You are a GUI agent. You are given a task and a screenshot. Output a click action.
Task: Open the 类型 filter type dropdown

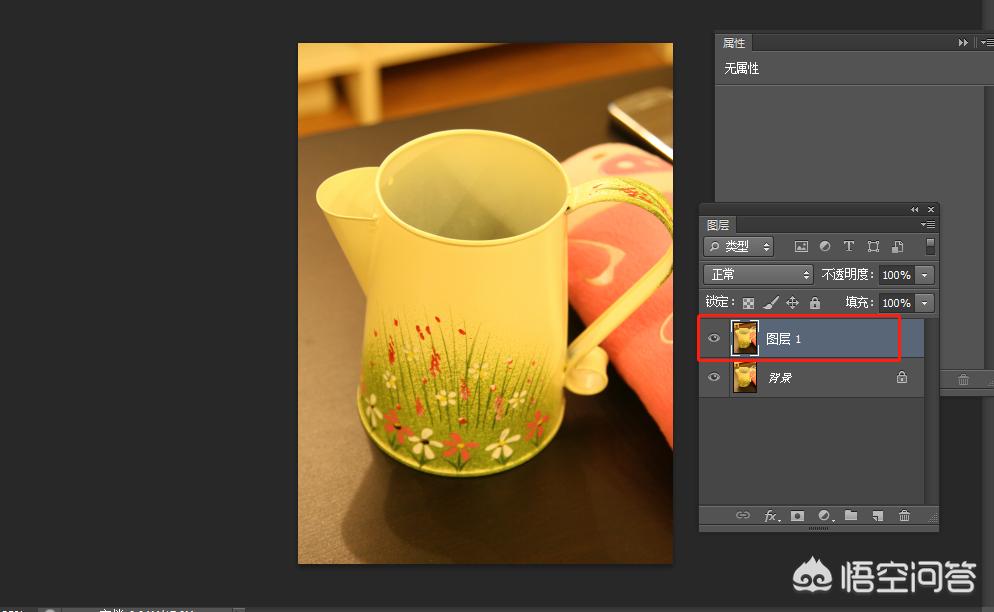click(x=738, y=246)
